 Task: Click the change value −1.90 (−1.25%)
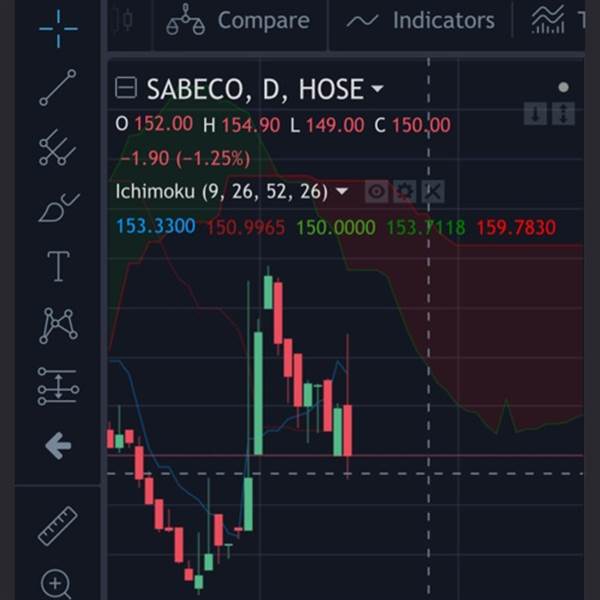click(x=185, y=158)
